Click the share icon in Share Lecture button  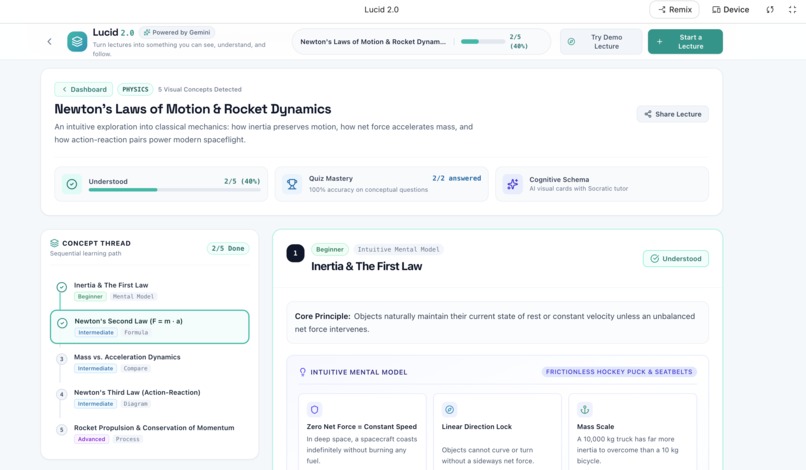pyautogui.click(x=648, y=114)
